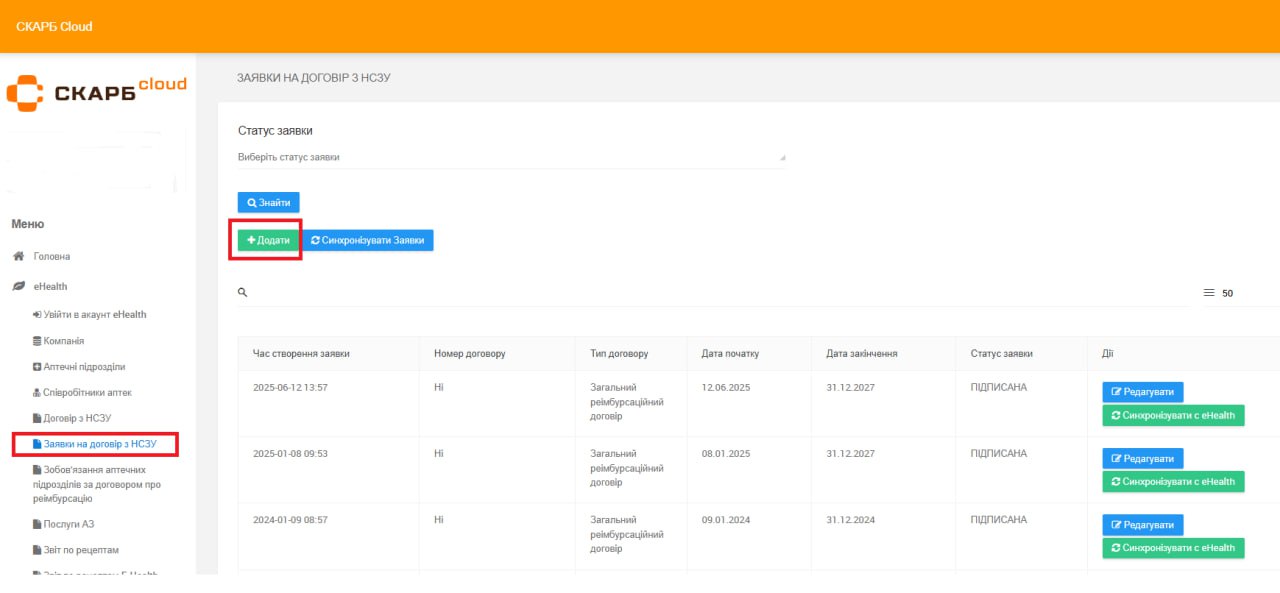Click the home icon beside Головна
Image resolution: width=1280 pixels, height=593 pixels.
click(18, 256)
